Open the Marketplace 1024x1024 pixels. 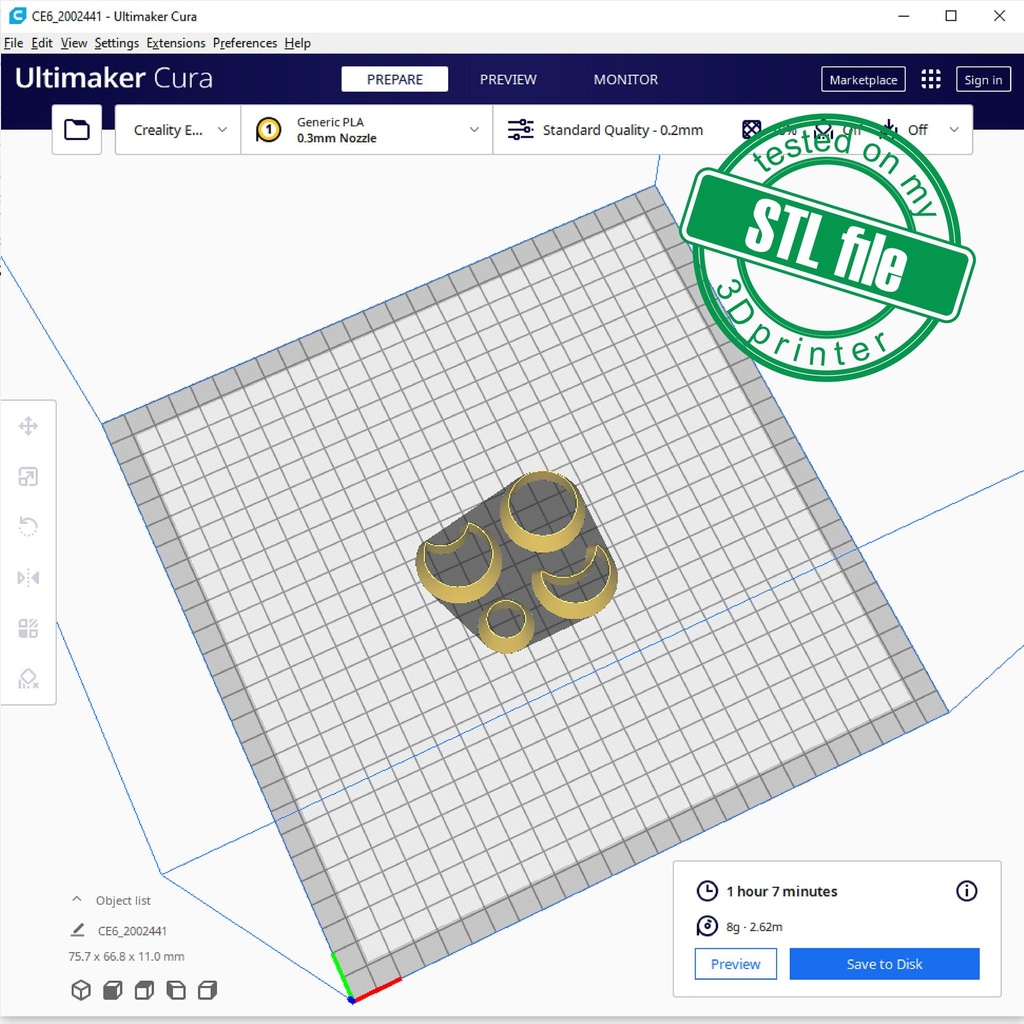click(x=863, y=80)
